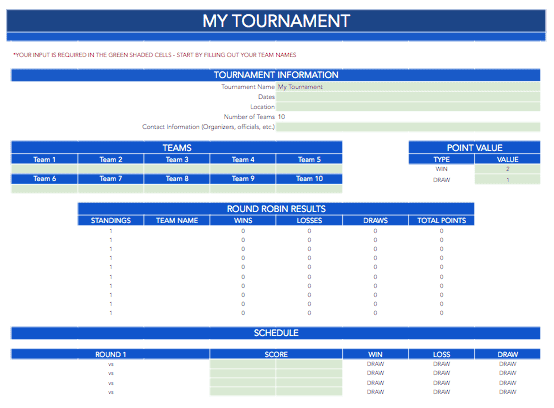Click the green cell under Team 8
This screenshot has height=408, width=554.
[177, 189]
